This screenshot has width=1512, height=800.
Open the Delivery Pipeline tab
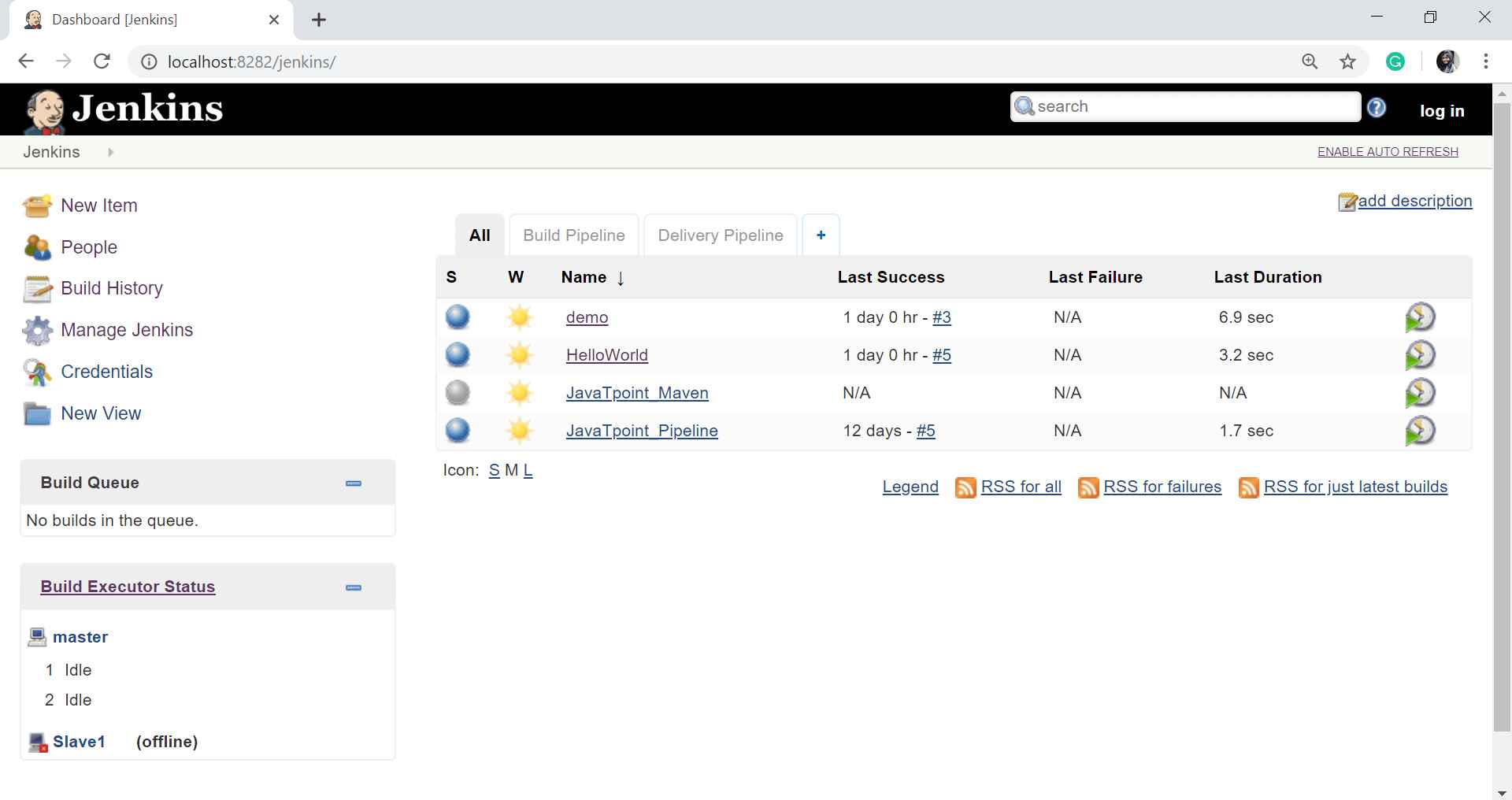720,235
